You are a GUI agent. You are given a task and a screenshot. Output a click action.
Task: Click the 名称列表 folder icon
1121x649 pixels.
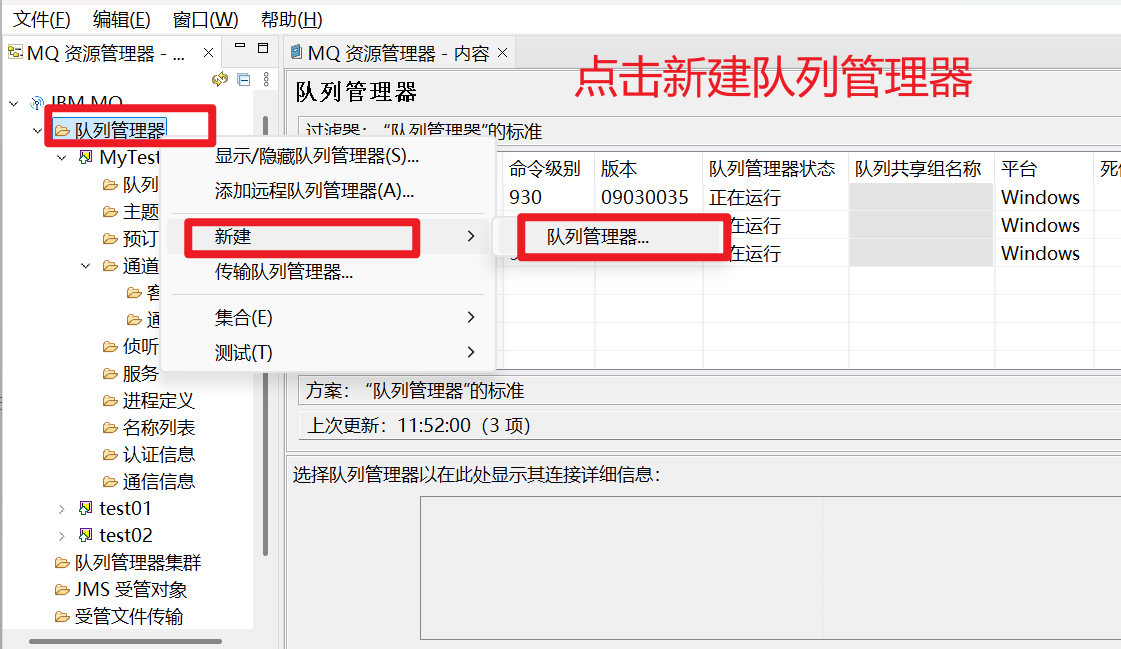click(x=110, y=427)
